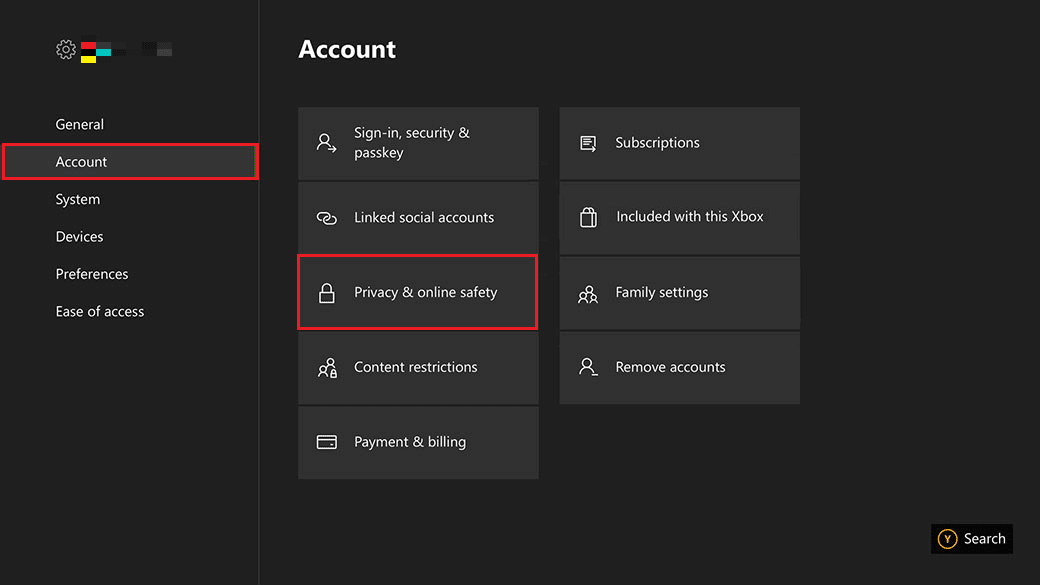The height and width of the screenshot is (585, 1040).
Task: Open the Payment & billing tile
Action: pos(418,442)
